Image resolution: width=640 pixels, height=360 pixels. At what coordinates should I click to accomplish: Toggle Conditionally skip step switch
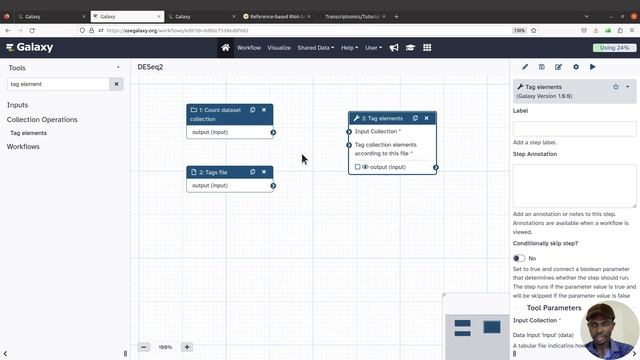click(x=519, y=258)
